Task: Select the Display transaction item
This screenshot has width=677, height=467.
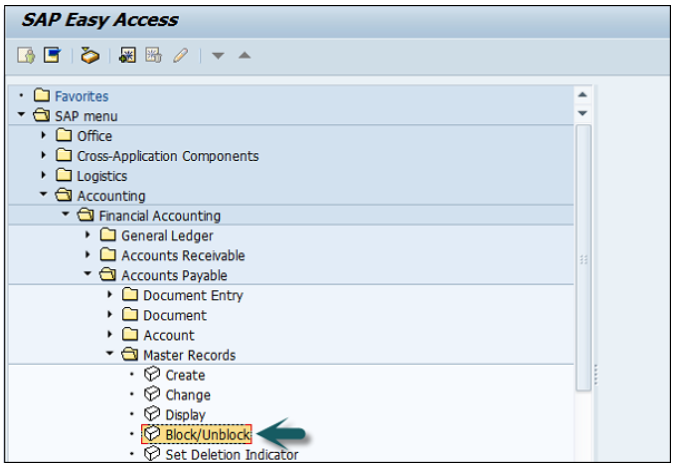Action: [185, 415]
